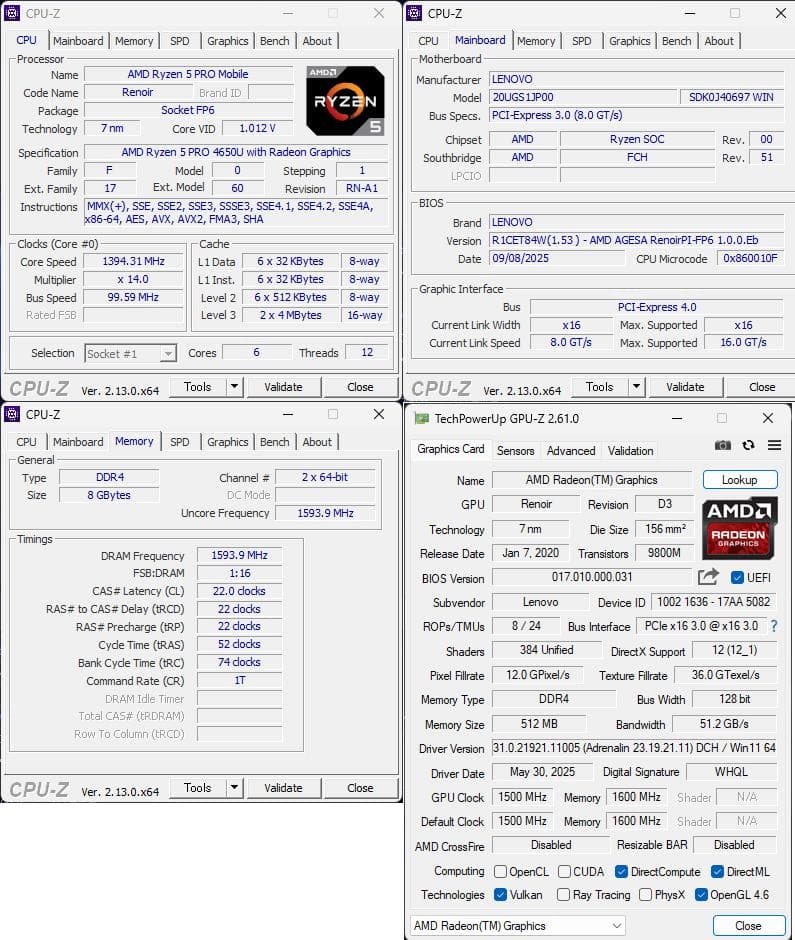Click the AMD Ryzen 5 logo image
Screen dimensions: 795x940
(x=345, y=101)
